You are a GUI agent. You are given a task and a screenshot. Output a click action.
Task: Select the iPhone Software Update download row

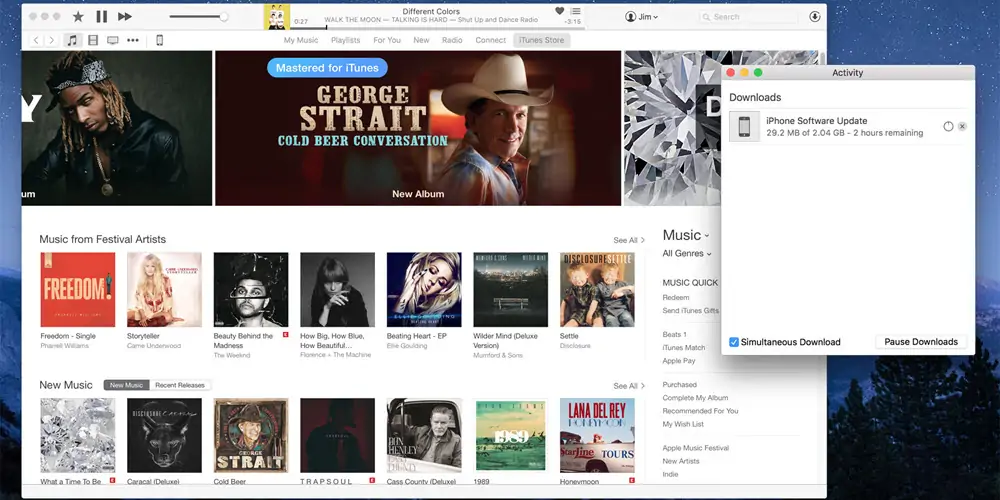848,126
